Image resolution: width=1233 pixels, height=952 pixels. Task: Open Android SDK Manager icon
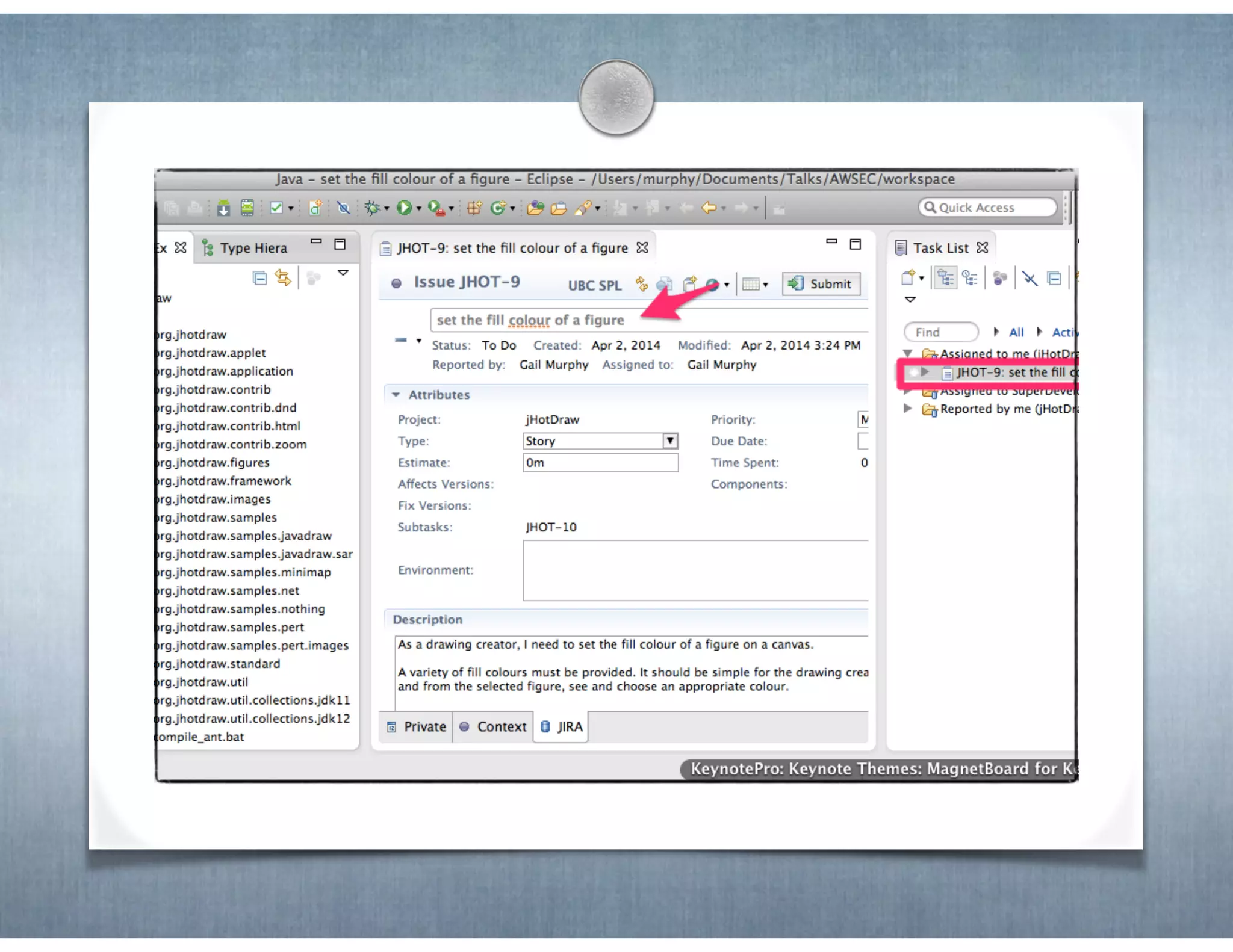[223, 208]
